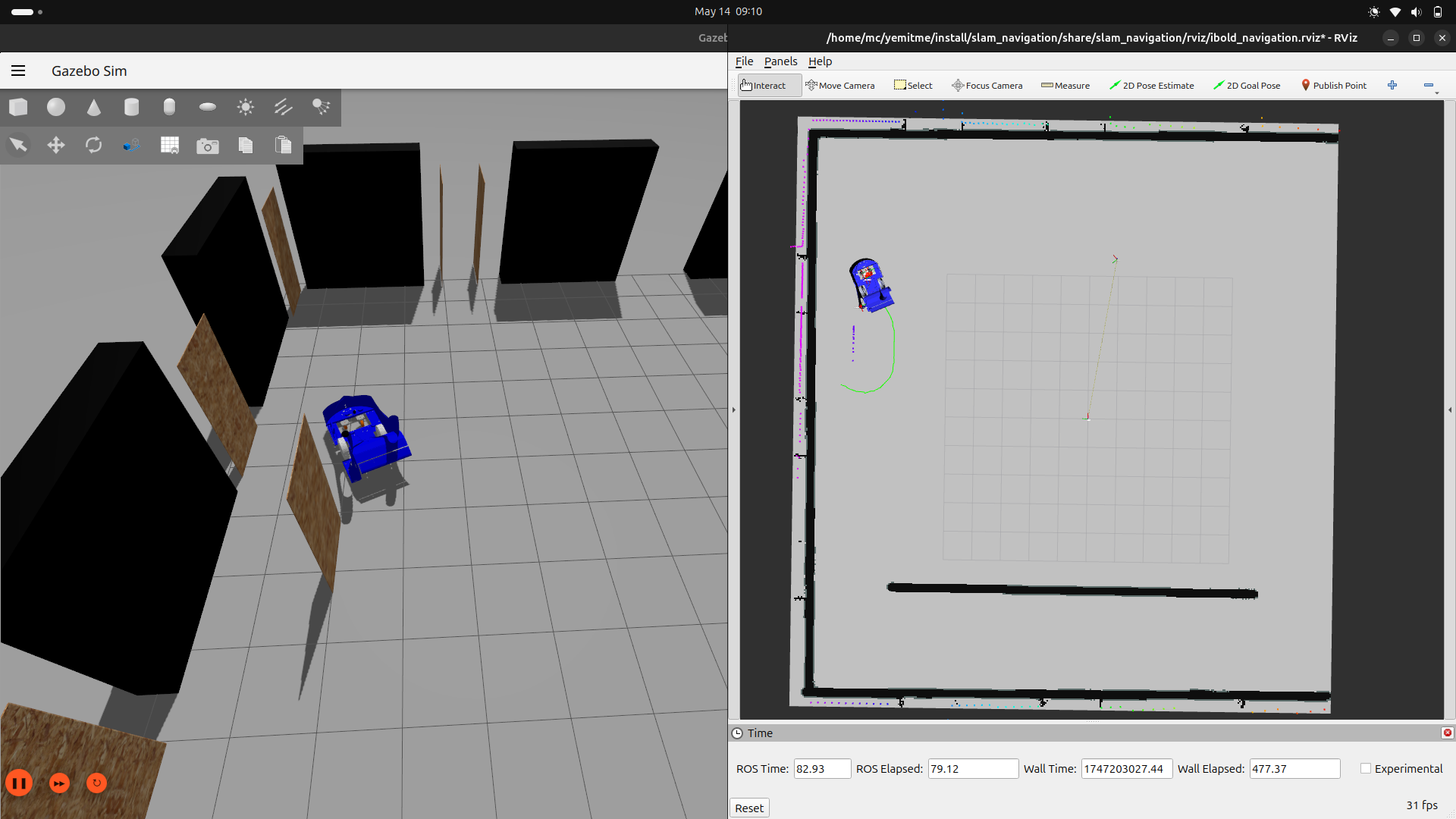Open the toolbar overflow arrow
The image size is (1456, 819).
coord(1437,93)
